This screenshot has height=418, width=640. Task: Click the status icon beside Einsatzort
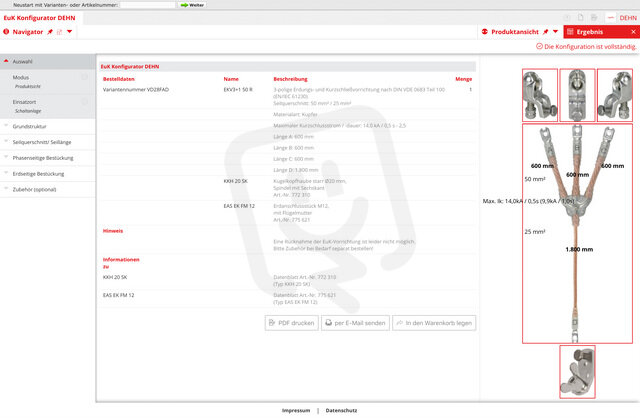point(84,102)
